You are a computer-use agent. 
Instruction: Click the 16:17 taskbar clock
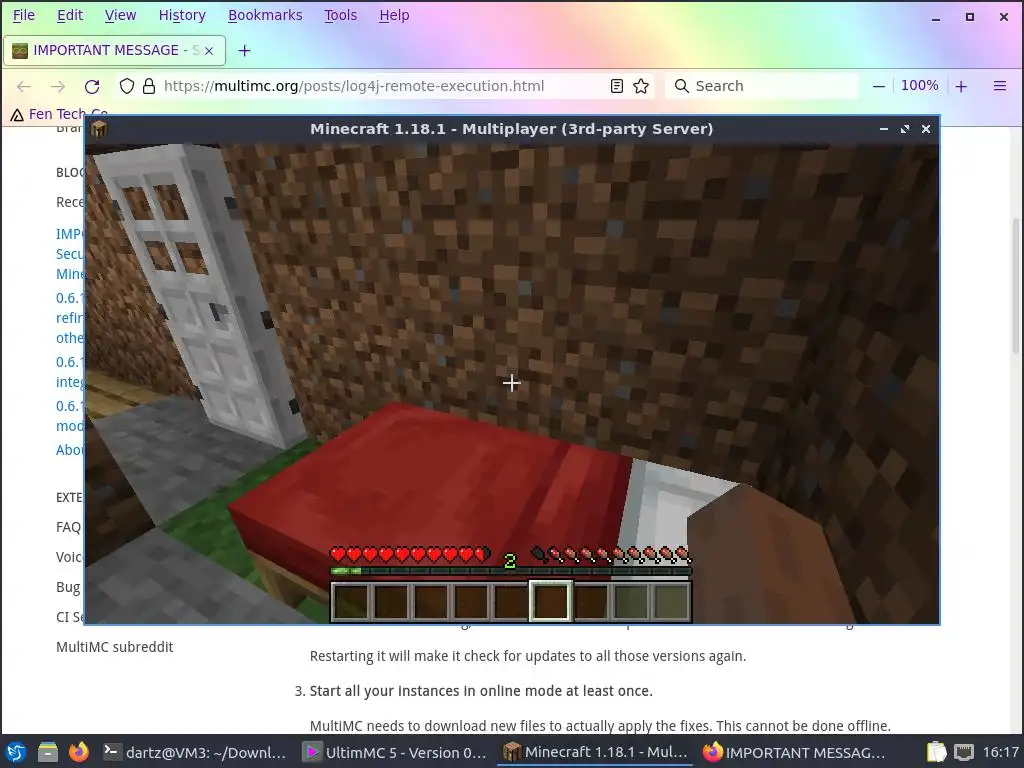click(x=1000, y=752)
